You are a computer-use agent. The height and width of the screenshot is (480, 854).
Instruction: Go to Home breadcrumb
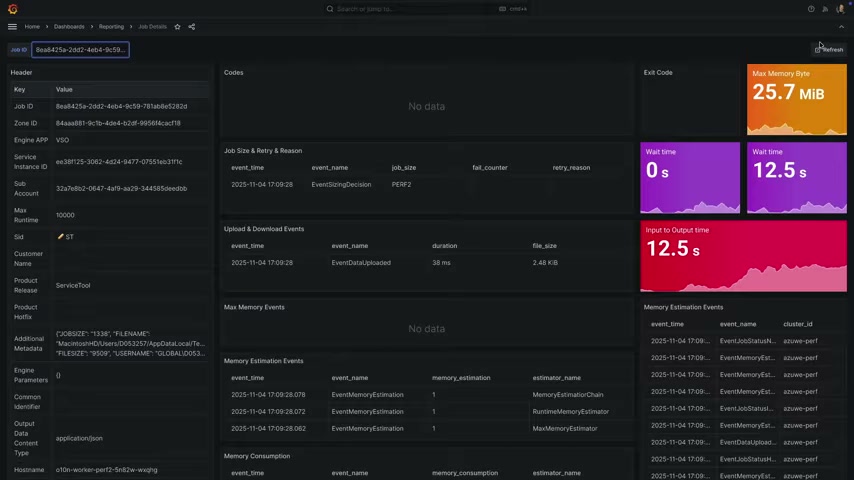(32, 27)
